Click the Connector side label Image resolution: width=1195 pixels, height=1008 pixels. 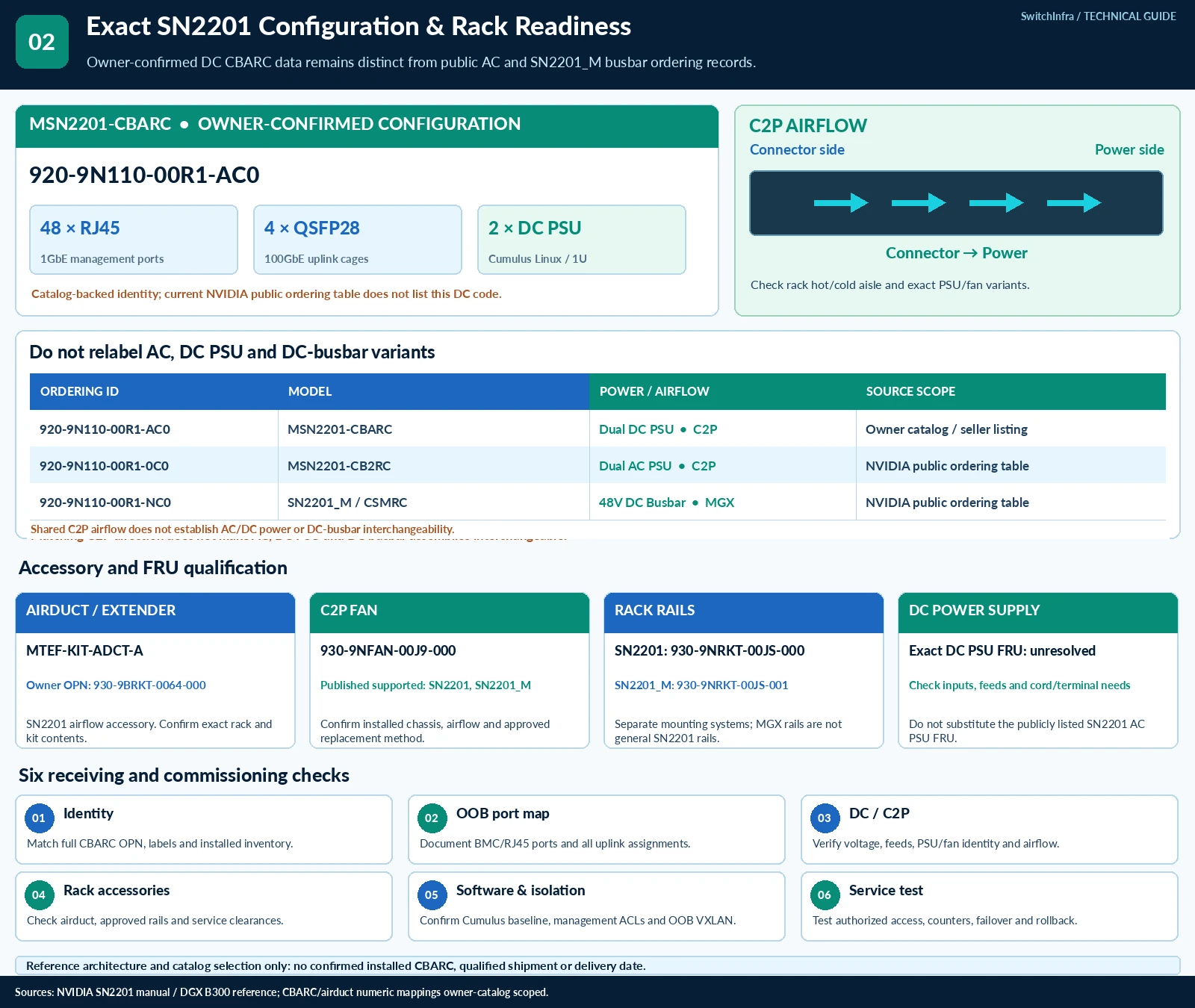point(797,149)
